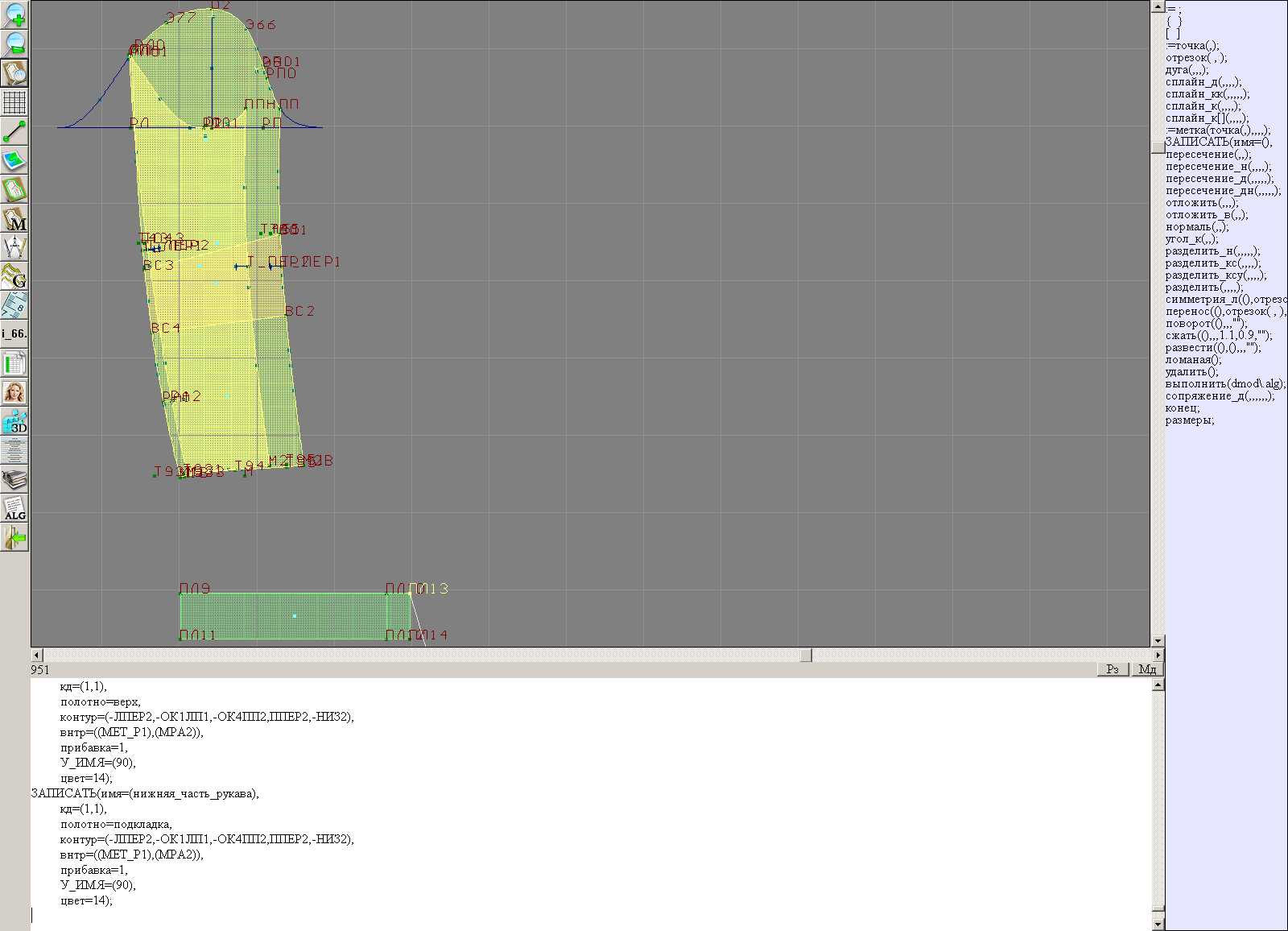Screen dimensions: 1288x931
Task: Click the stacked books library icon
Action: (14, 480)
